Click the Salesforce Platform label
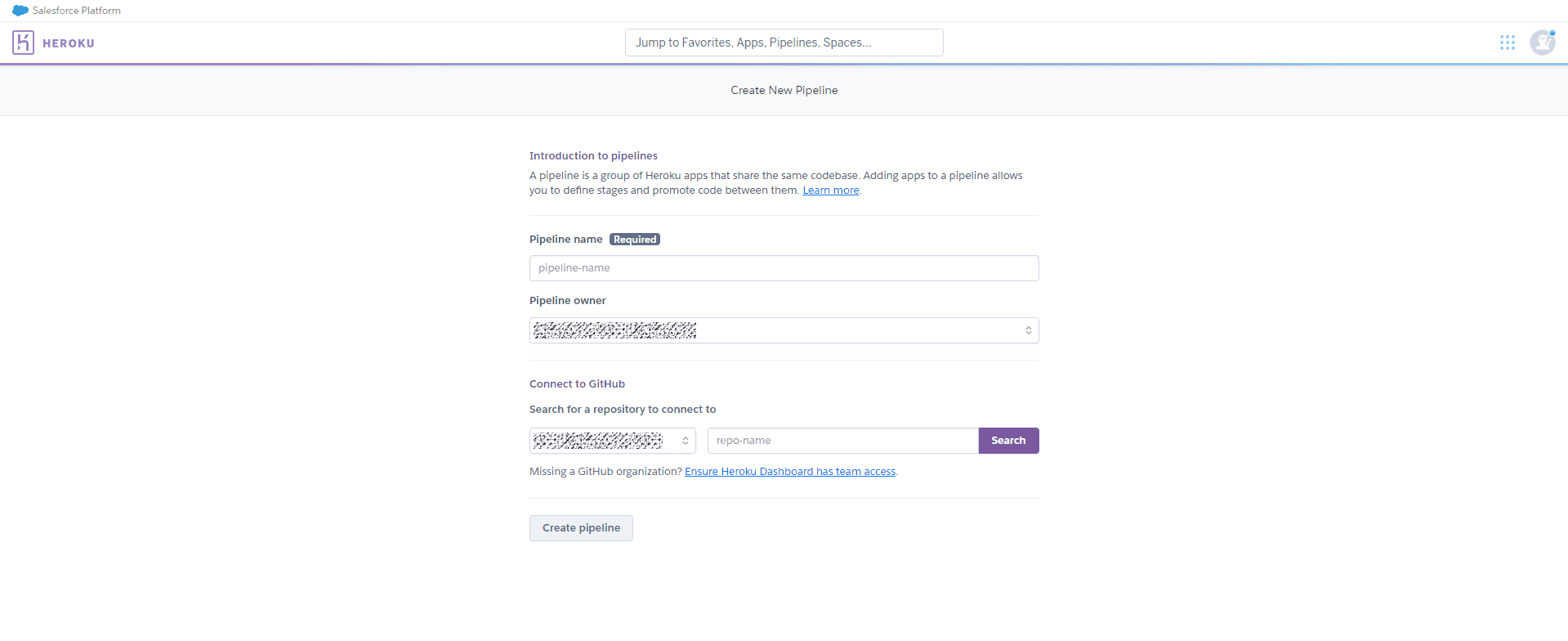Screen dimensions: 1568x641 (x=77, y=11)
